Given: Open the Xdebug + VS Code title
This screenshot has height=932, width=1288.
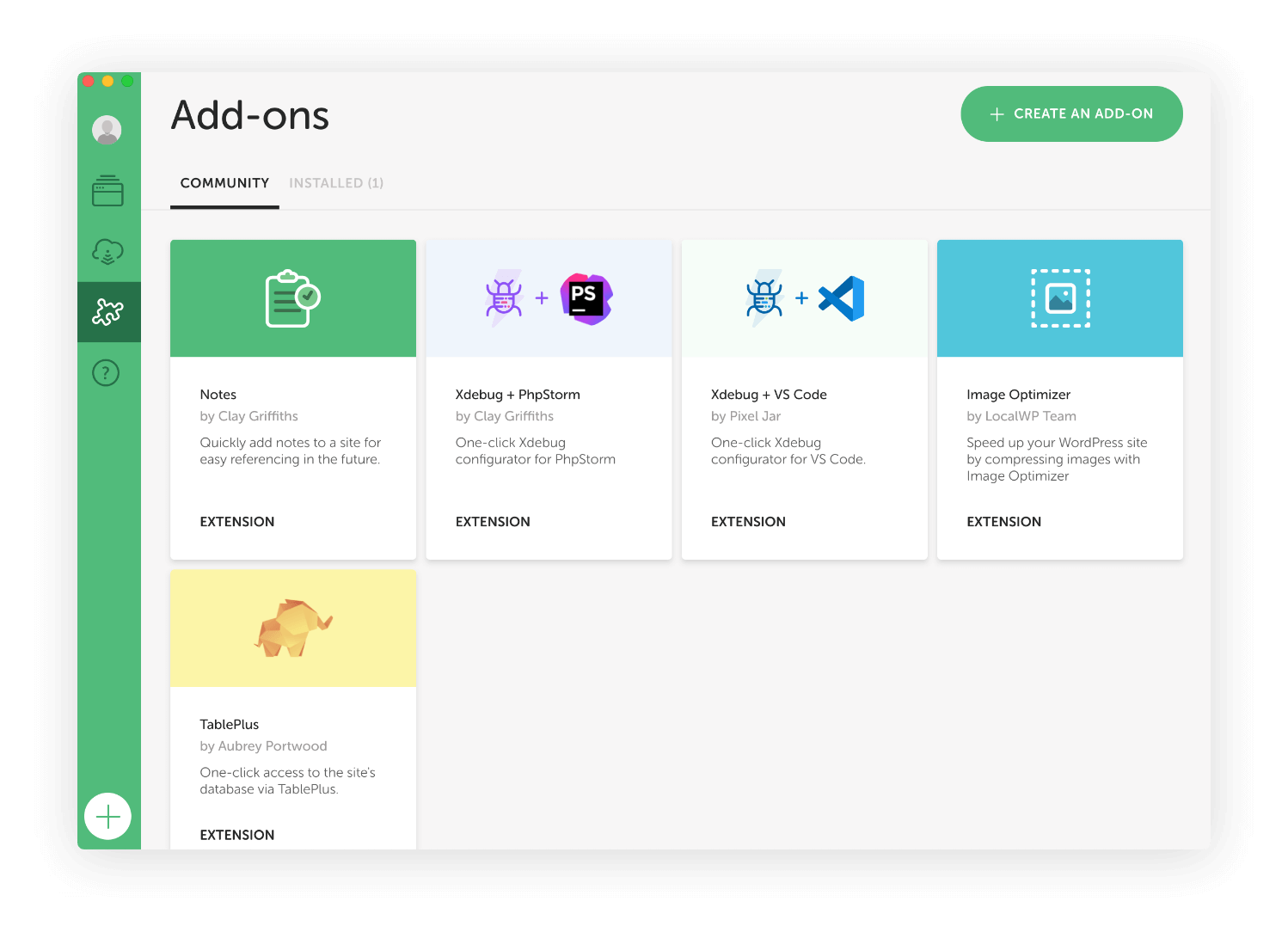Looking at the screenshot, I should (769, 395).
